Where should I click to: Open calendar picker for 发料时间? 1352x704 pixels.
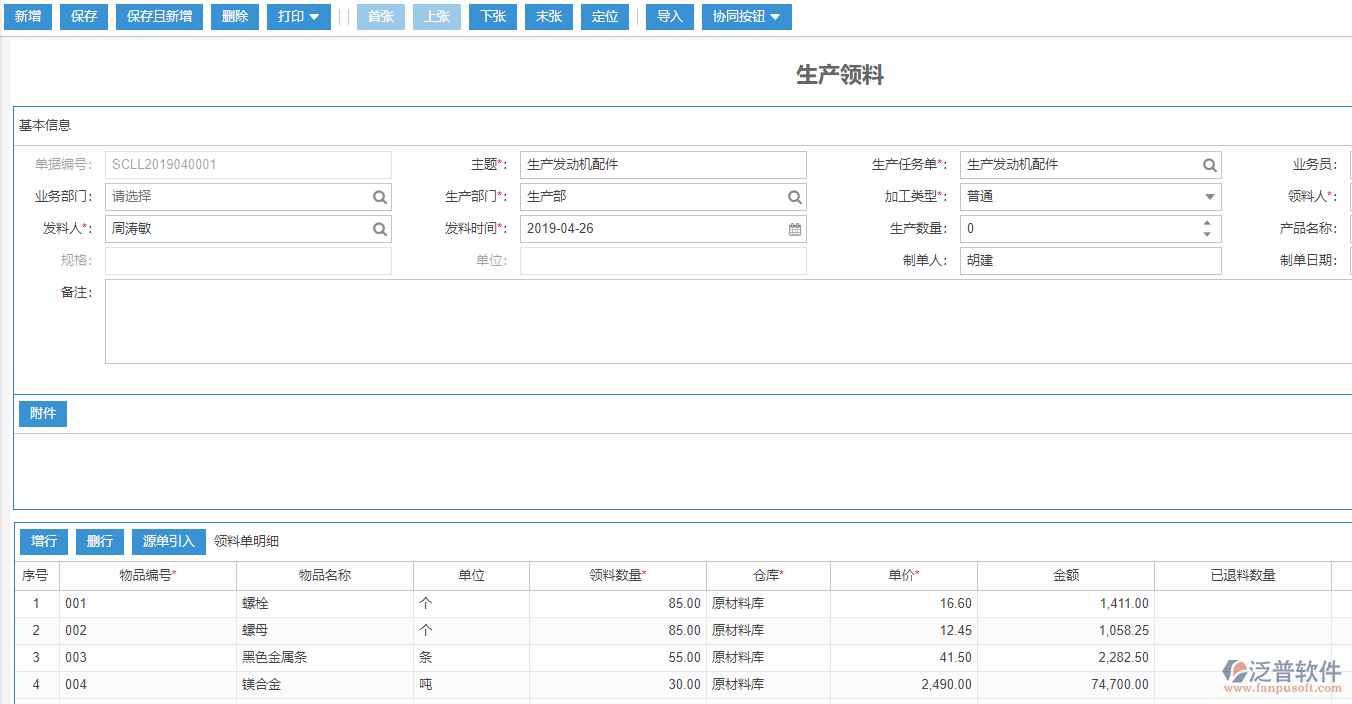[795, 229]
